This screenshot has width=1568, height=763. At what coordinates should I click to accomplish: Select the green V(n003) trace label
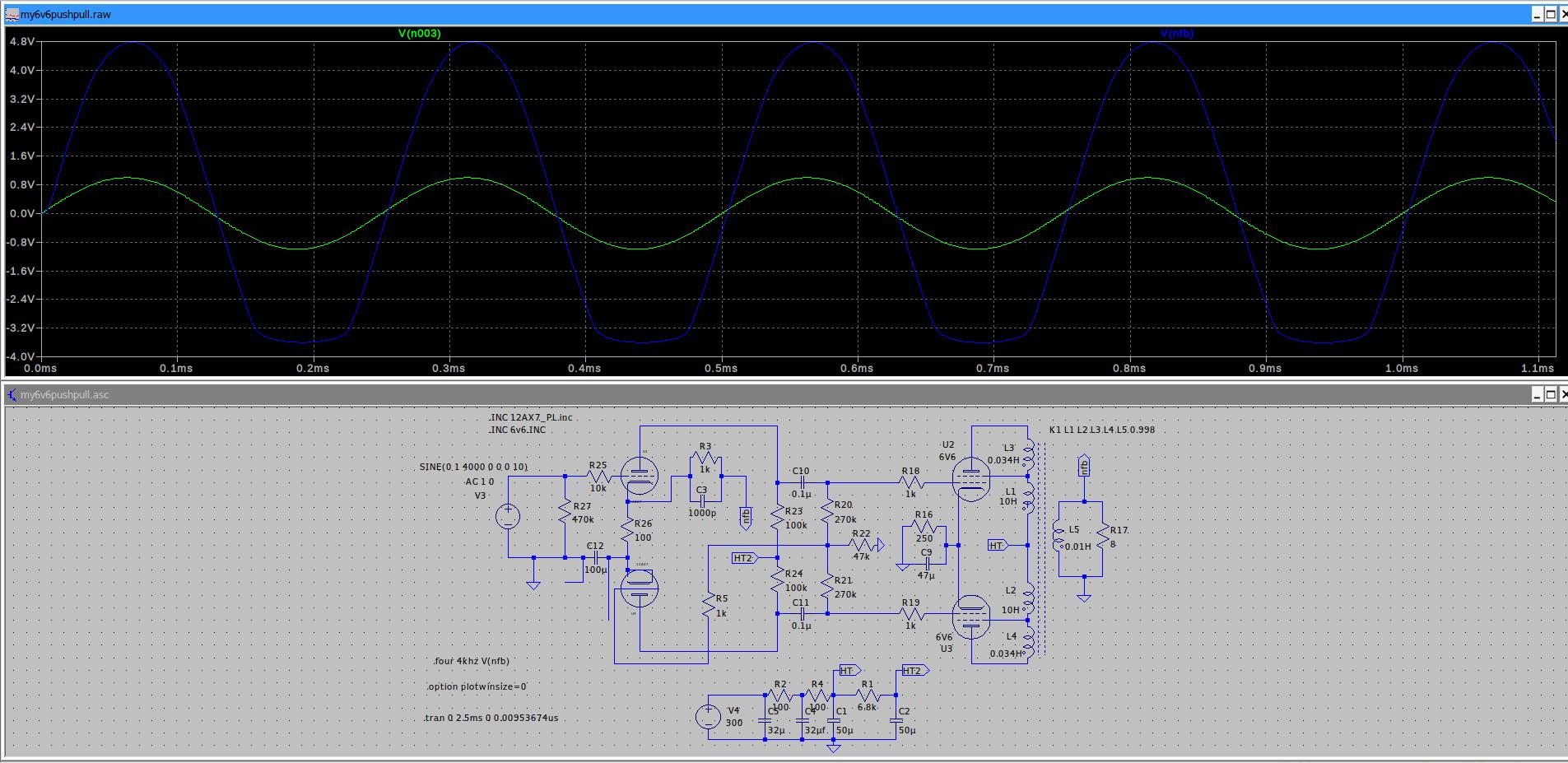(419, 34)
